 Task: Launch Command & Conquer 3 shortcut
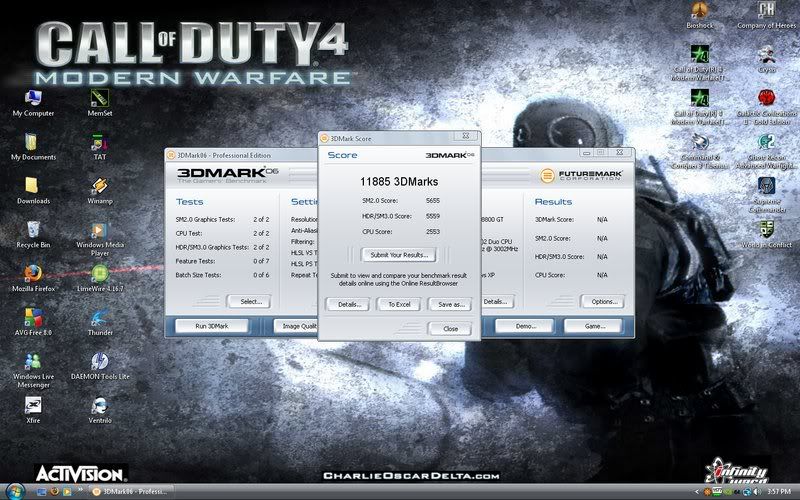(x=699, y=151)
